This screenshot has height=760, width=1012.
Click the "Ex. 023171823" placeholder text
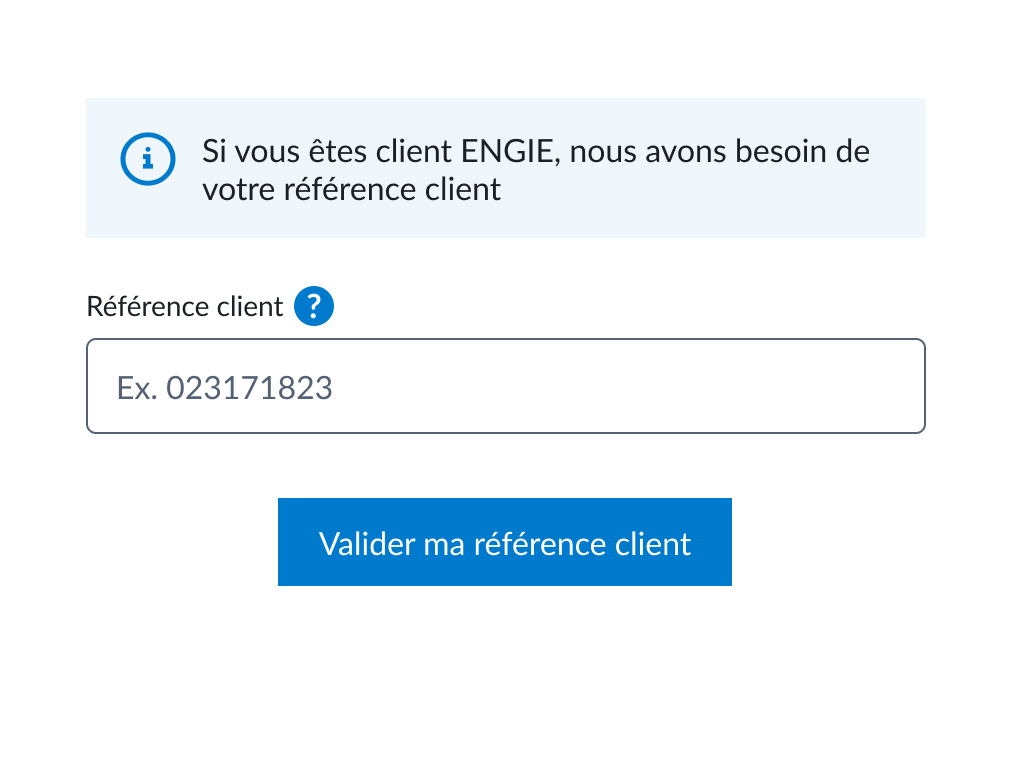point(225,387)
